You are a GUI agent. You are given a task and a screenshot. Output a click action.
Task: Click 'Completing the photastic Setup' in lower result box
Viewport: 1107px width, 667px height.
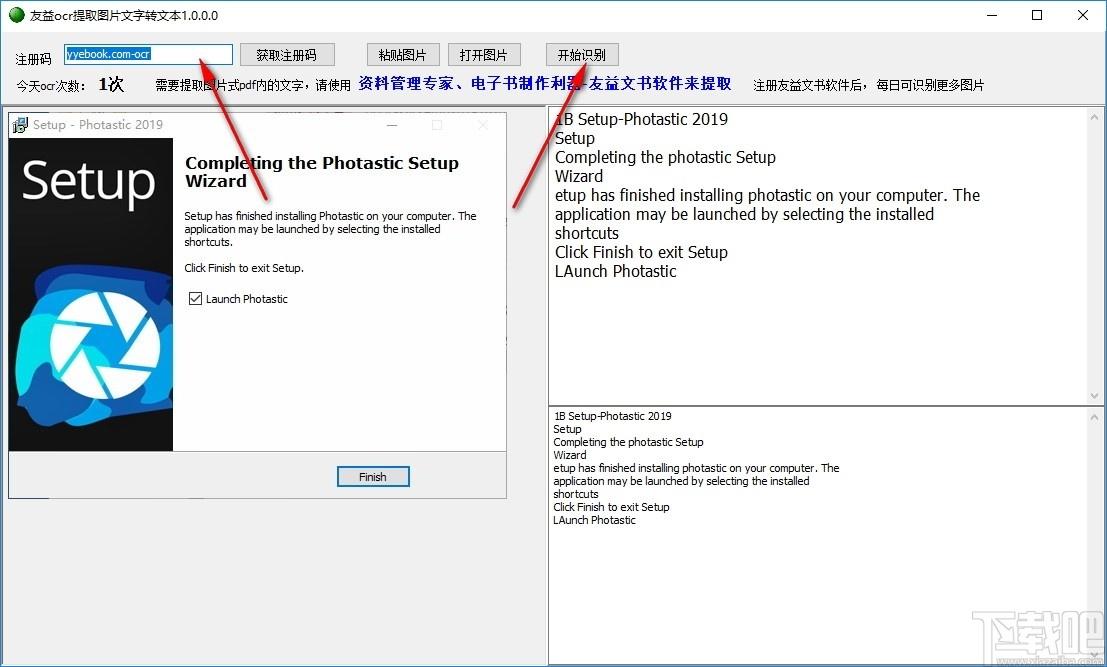(x=628, y=443)
